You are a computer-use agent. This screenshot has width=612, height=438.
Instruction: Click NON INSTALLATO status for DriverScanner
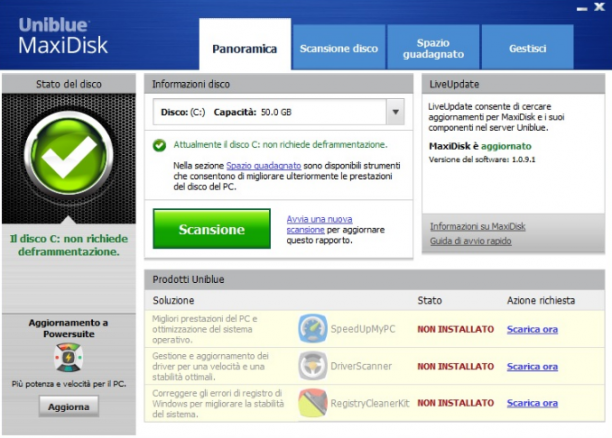455,367
